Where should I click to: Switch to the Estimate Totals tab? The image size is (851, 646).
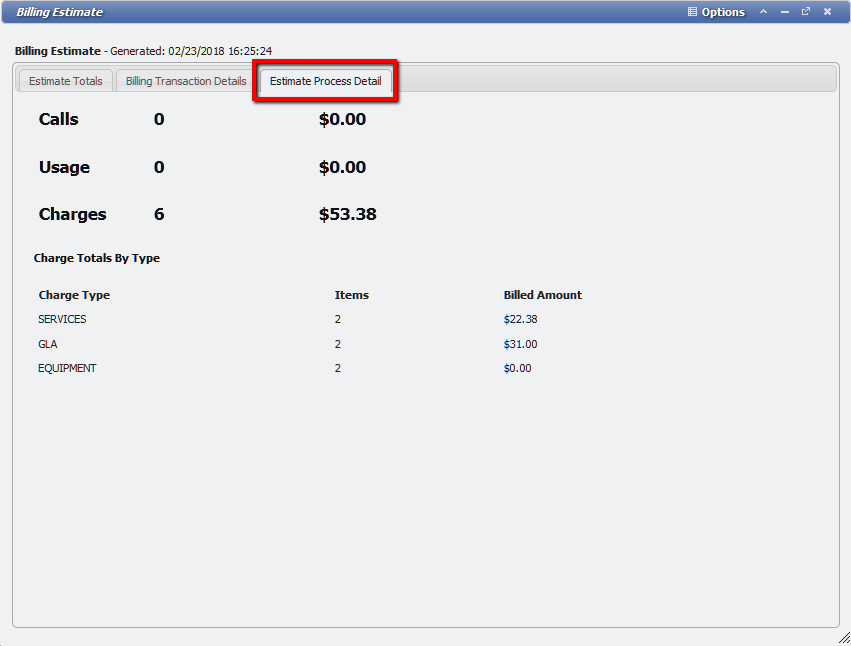point(64,81)
